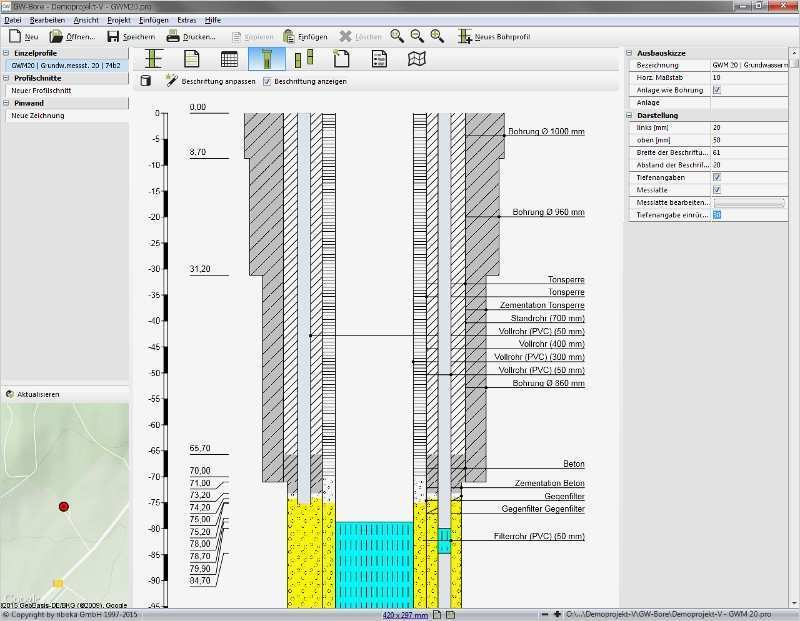Click the cylinder icon in the sub-toolbar

(145, 81)
